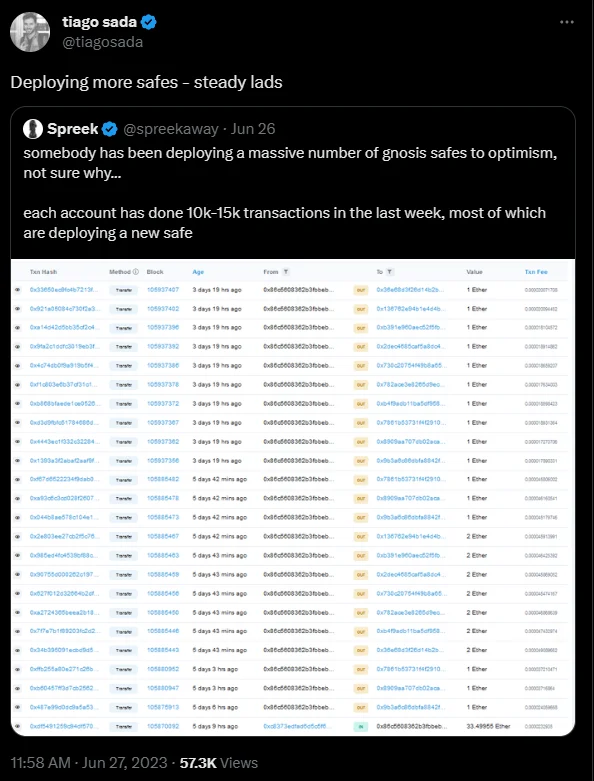Toggle eye icon for block 105937407 row

click(17, 289)
